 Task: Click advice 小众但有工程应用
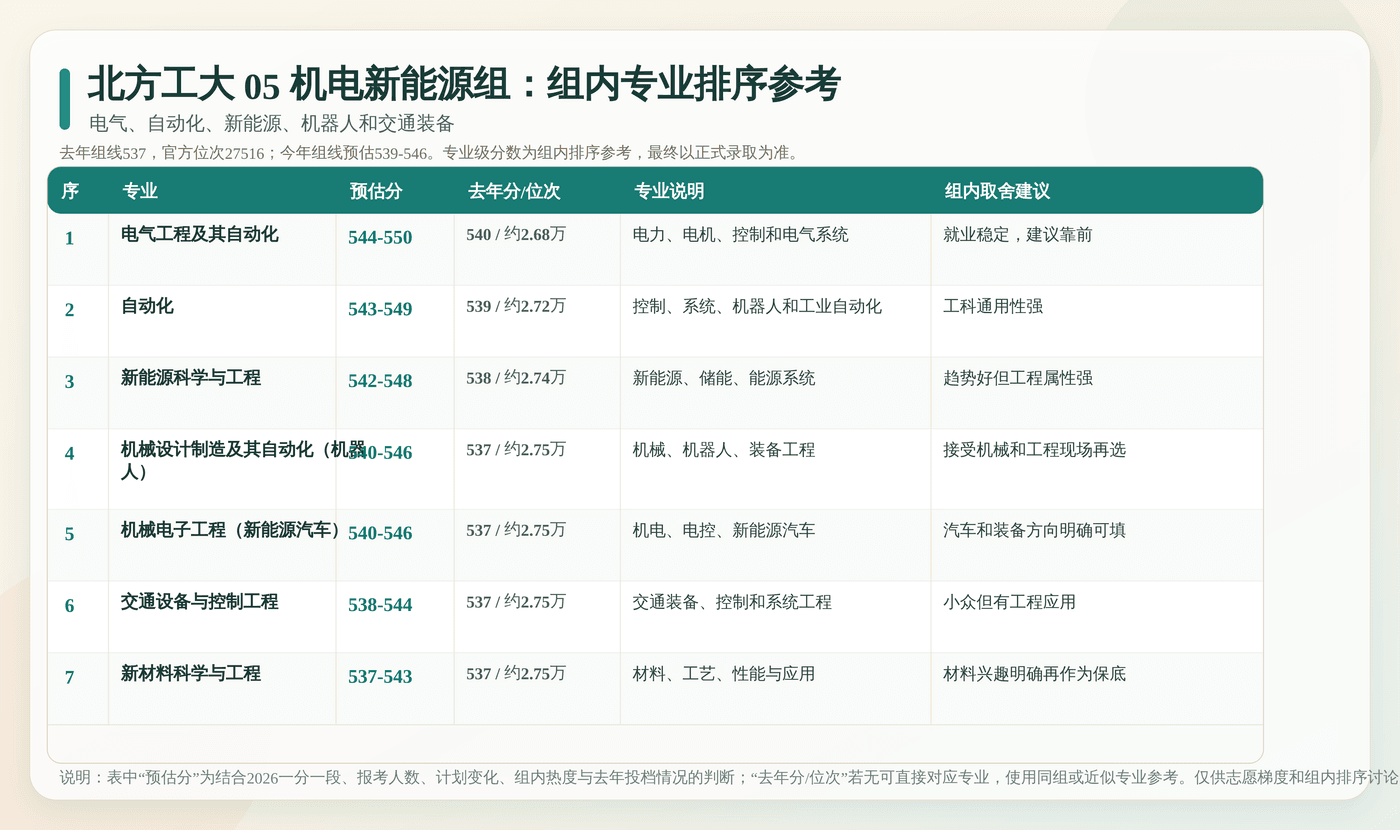coord(1009,602)
